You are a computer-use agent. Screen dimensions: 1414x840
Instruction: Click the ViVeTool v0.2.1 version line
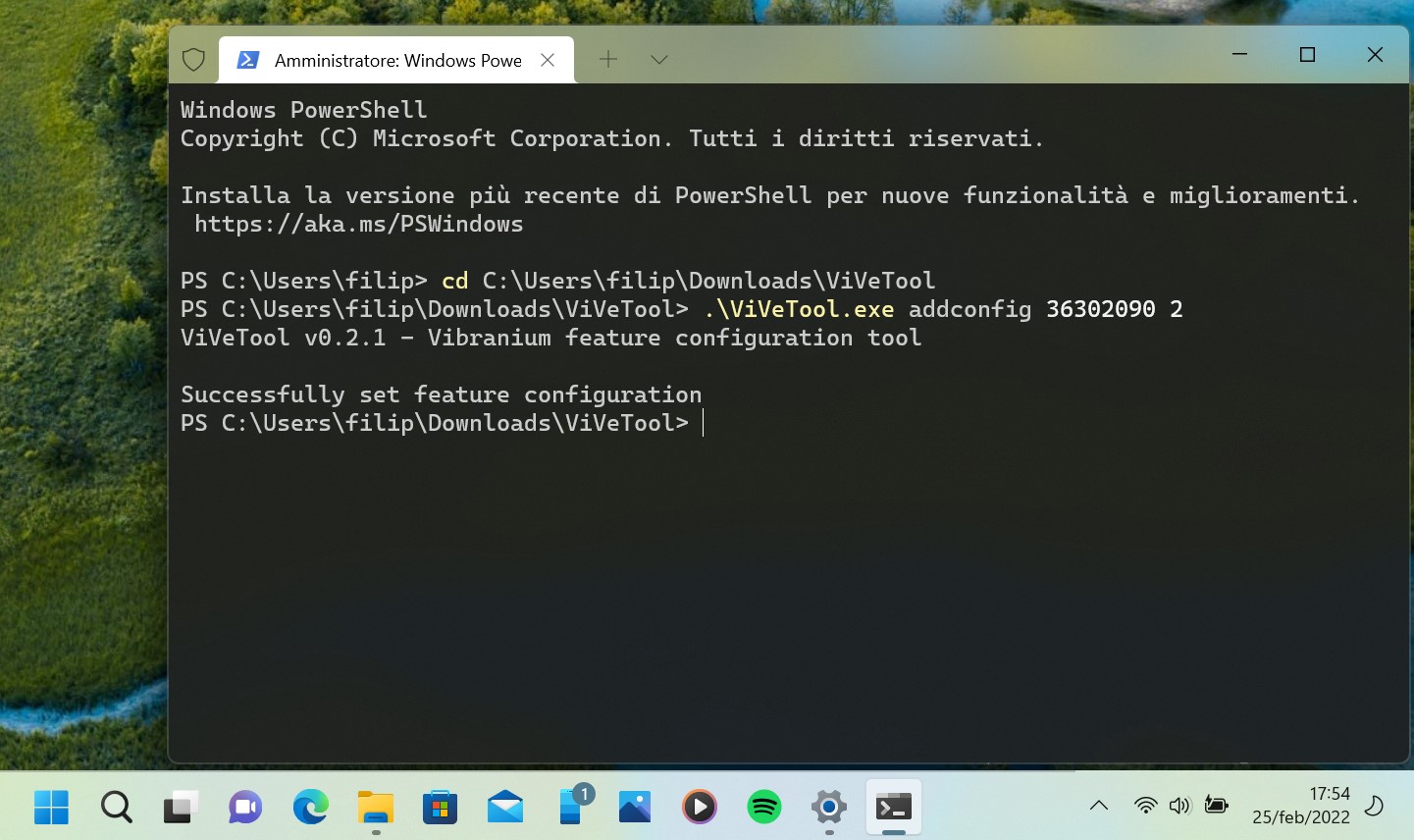pos(550,338)
